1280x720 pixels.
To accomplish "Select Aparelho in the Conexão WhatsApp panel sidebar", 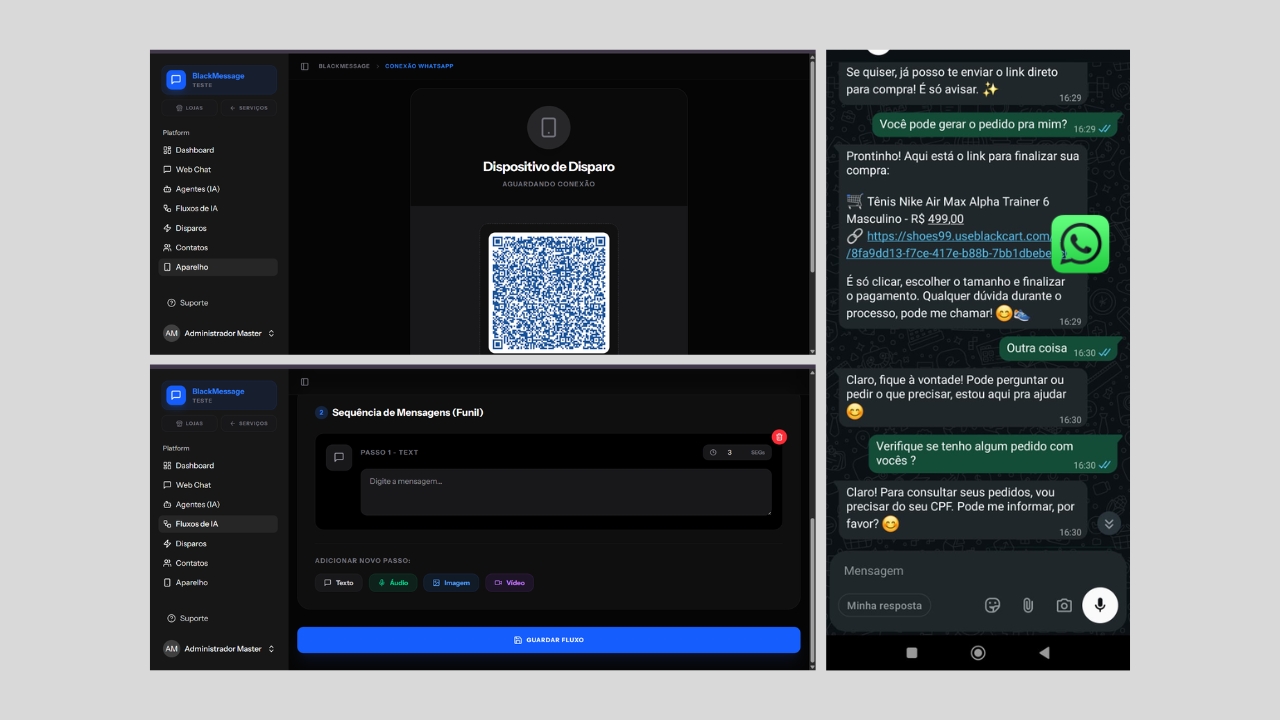I will (x=218, y=267).
